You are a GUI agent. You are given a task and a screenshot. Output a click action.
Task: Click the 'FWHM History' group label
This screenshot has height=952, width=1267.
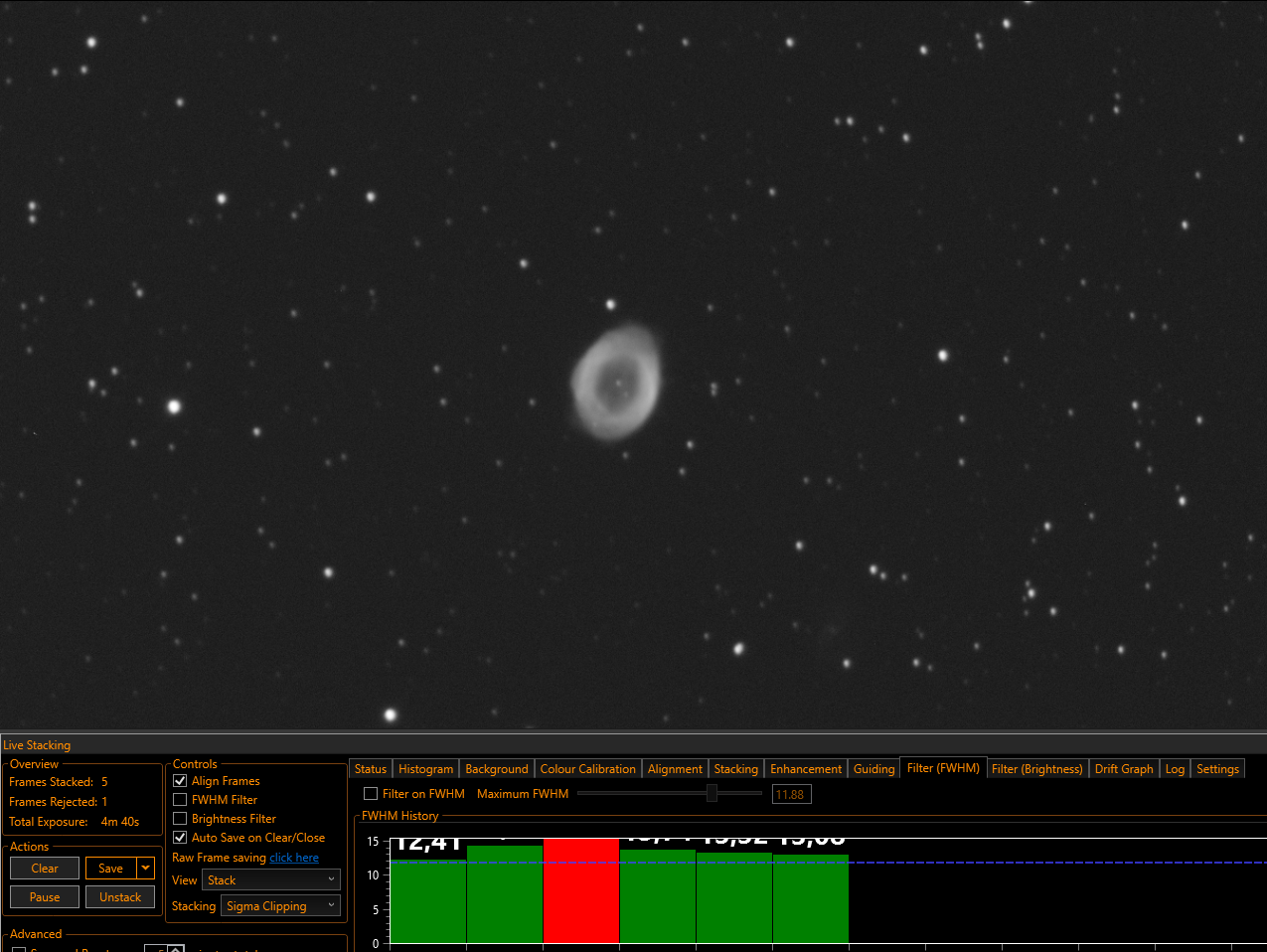click(399, 816)
